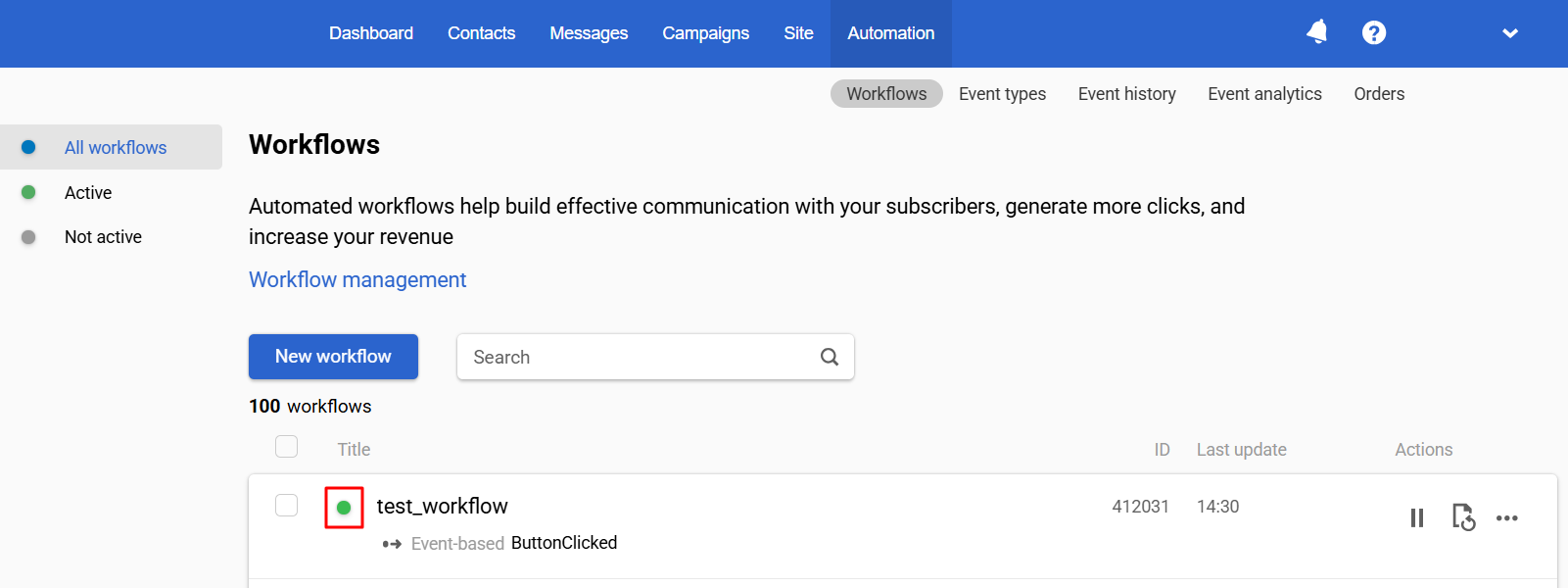Open the notifications bell
Image resolution: width=1568 pixels, height=588 pixels.
1317,32
